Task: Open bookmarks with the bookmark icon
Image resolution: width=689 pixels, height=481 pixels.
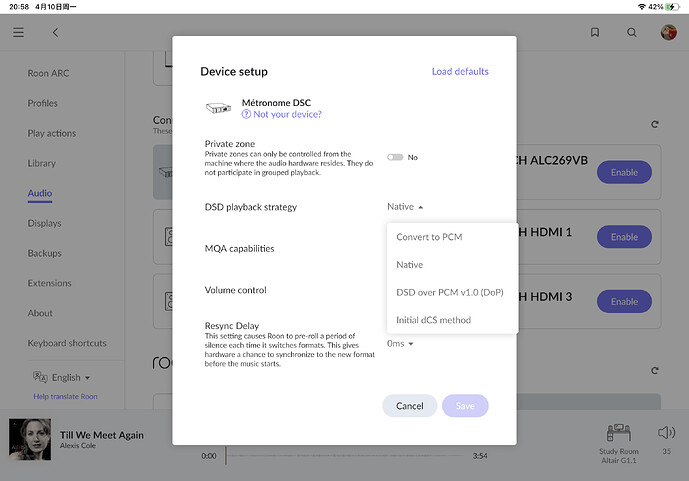Action: click(x=595, y=33)
